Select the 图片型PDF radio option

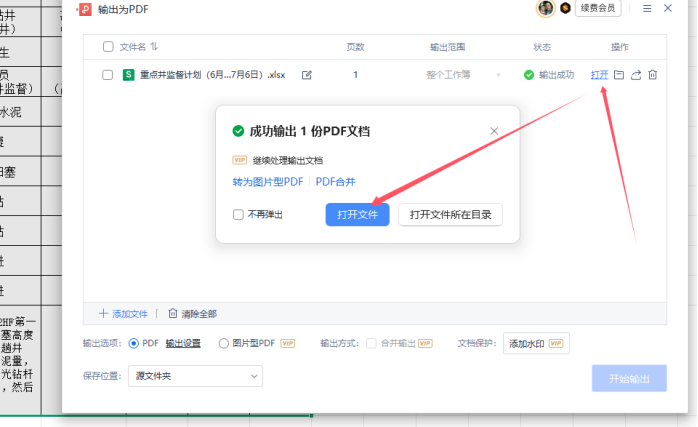pyautogui.click(x=224, y=343)
